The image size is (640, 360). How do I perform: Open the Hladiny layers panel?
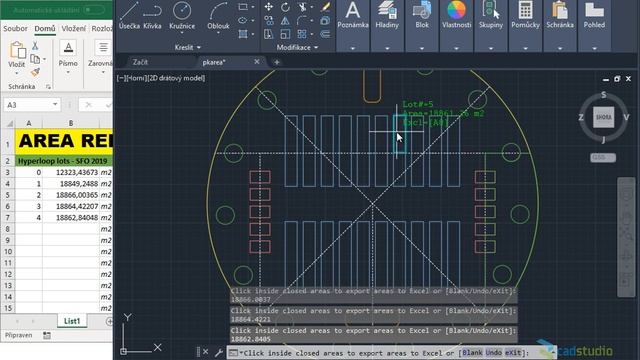coord(387,25)
